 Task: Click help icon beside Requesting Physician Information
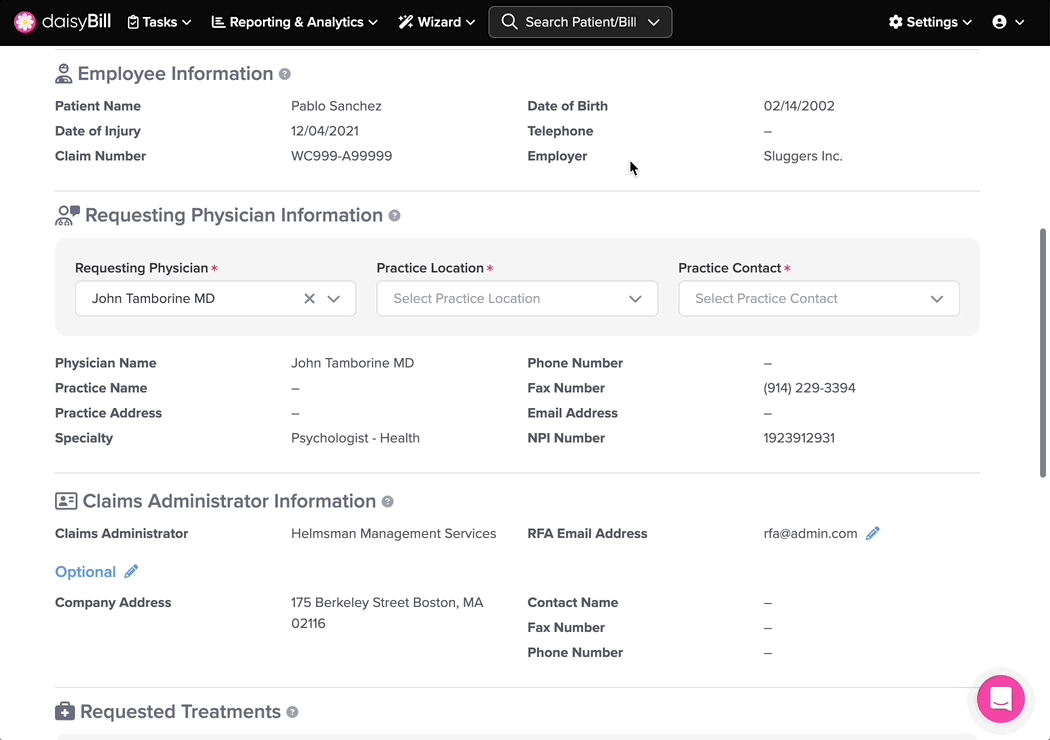(x=394, y=216)
